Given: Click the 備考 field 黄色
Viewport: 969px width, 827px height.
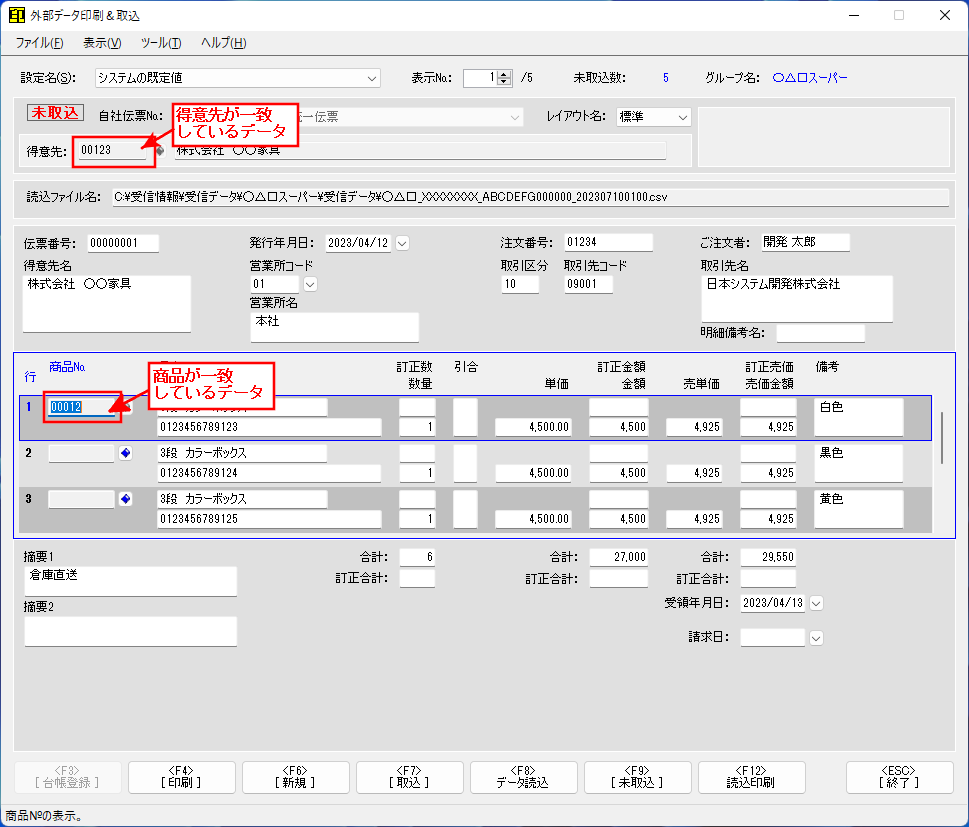Looking at the screenshot, I should [859, 509].
